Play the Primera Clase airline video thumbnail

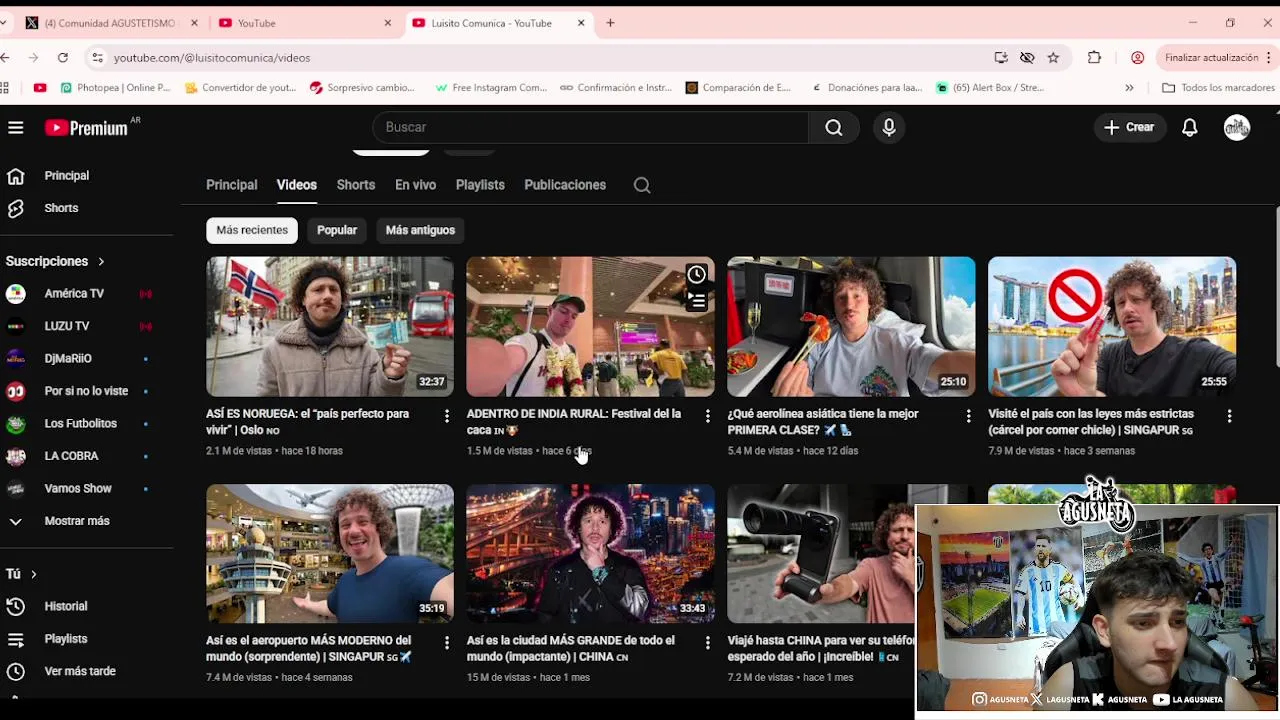(851, 327)
